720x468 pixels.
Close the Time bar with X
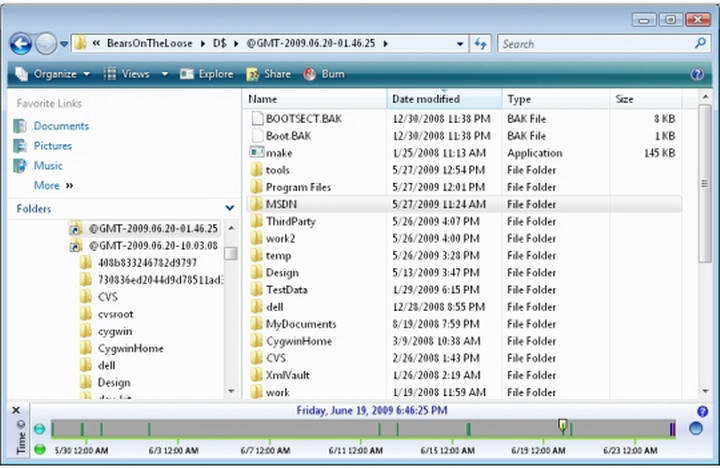pyautogui.click(x=16, y=410)
